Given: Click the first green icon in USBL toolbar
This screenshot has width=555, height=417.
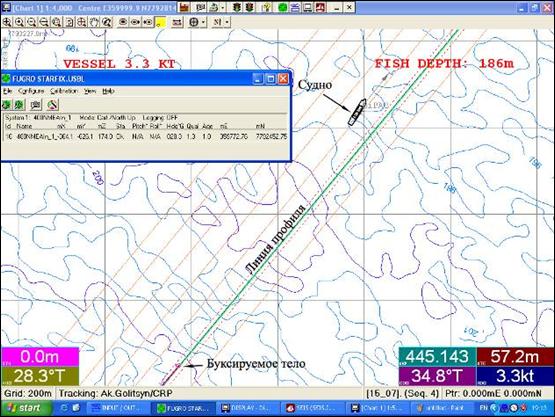Looking at the screenshot, I should (x=6, y=104).
